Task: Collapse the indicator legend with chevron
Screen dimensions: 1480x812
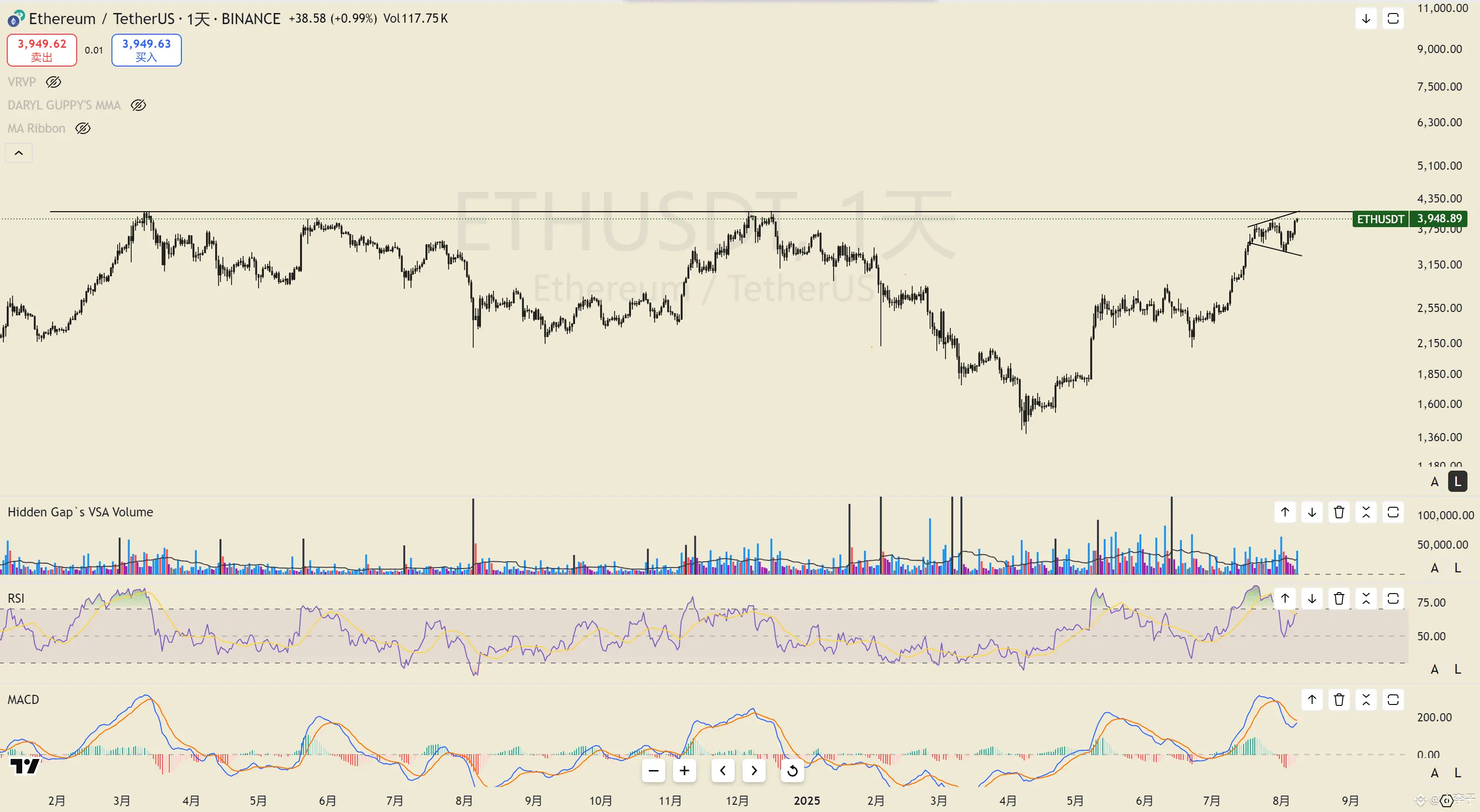Action: point(19,153)
